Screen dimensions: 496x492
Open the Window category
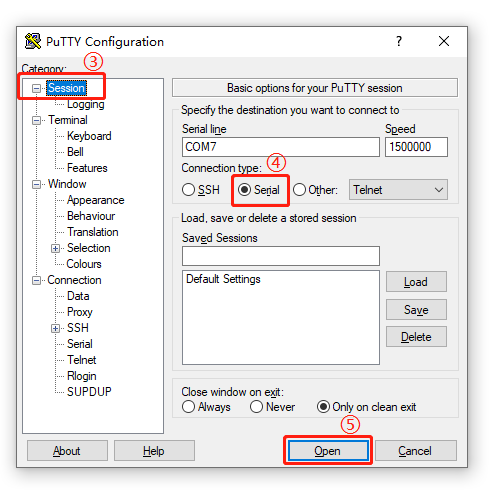[67, 184]
